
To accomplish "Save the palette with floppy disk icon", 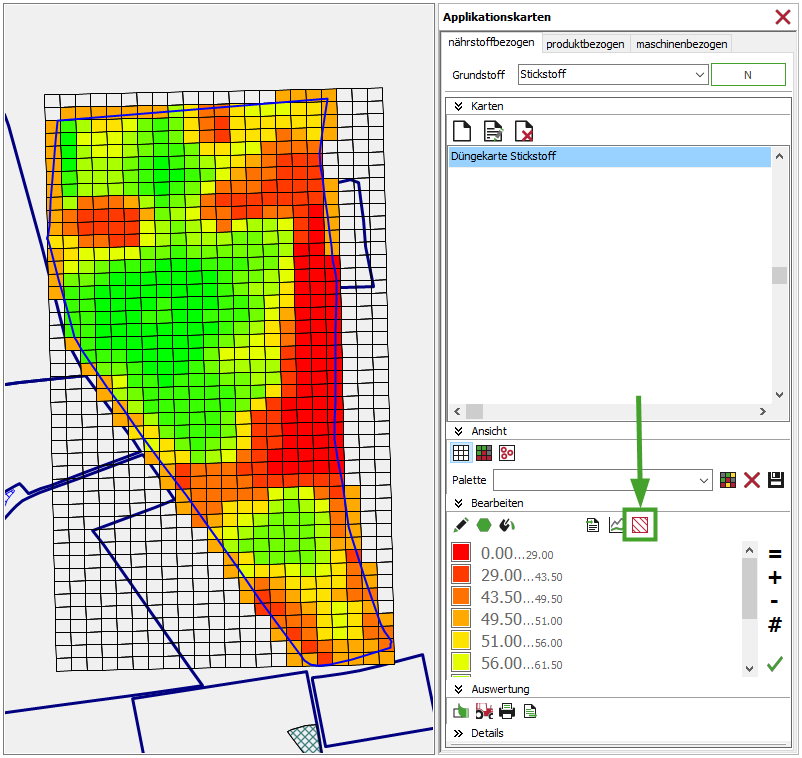I will (777, 480).
